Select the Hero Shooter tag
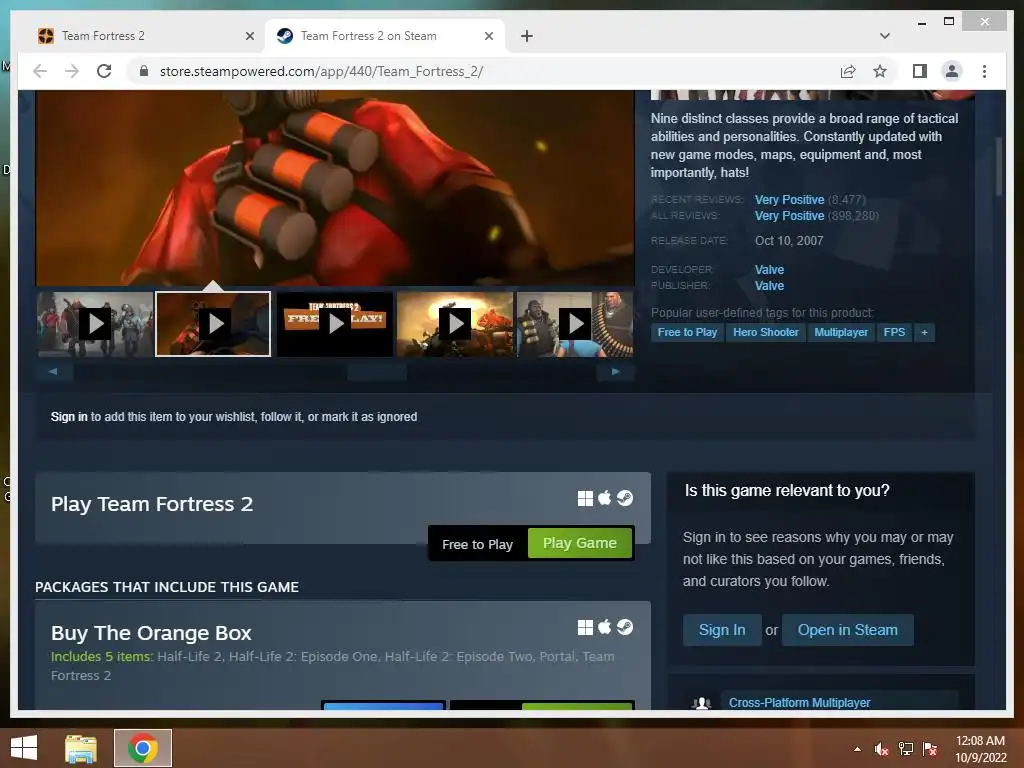Image resolution: width=1024 pixels, height=768 pixels. [765, 332]
